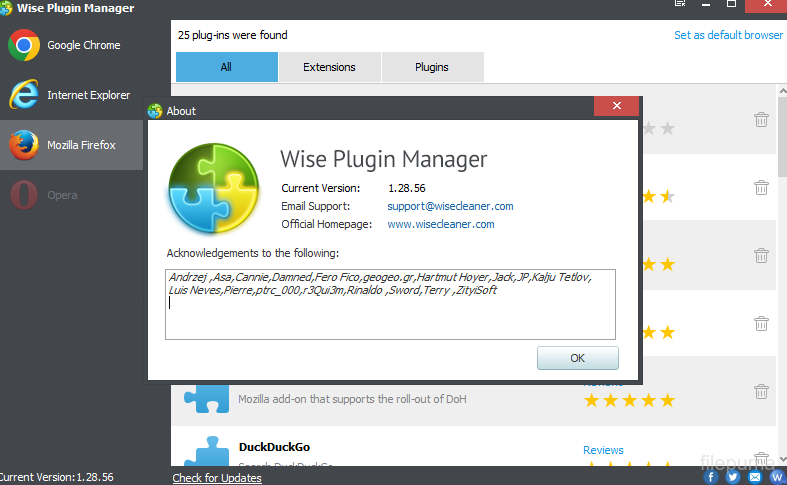Switch to the All tab
This screenshot has width=787, height=485.
pos(226,67)
